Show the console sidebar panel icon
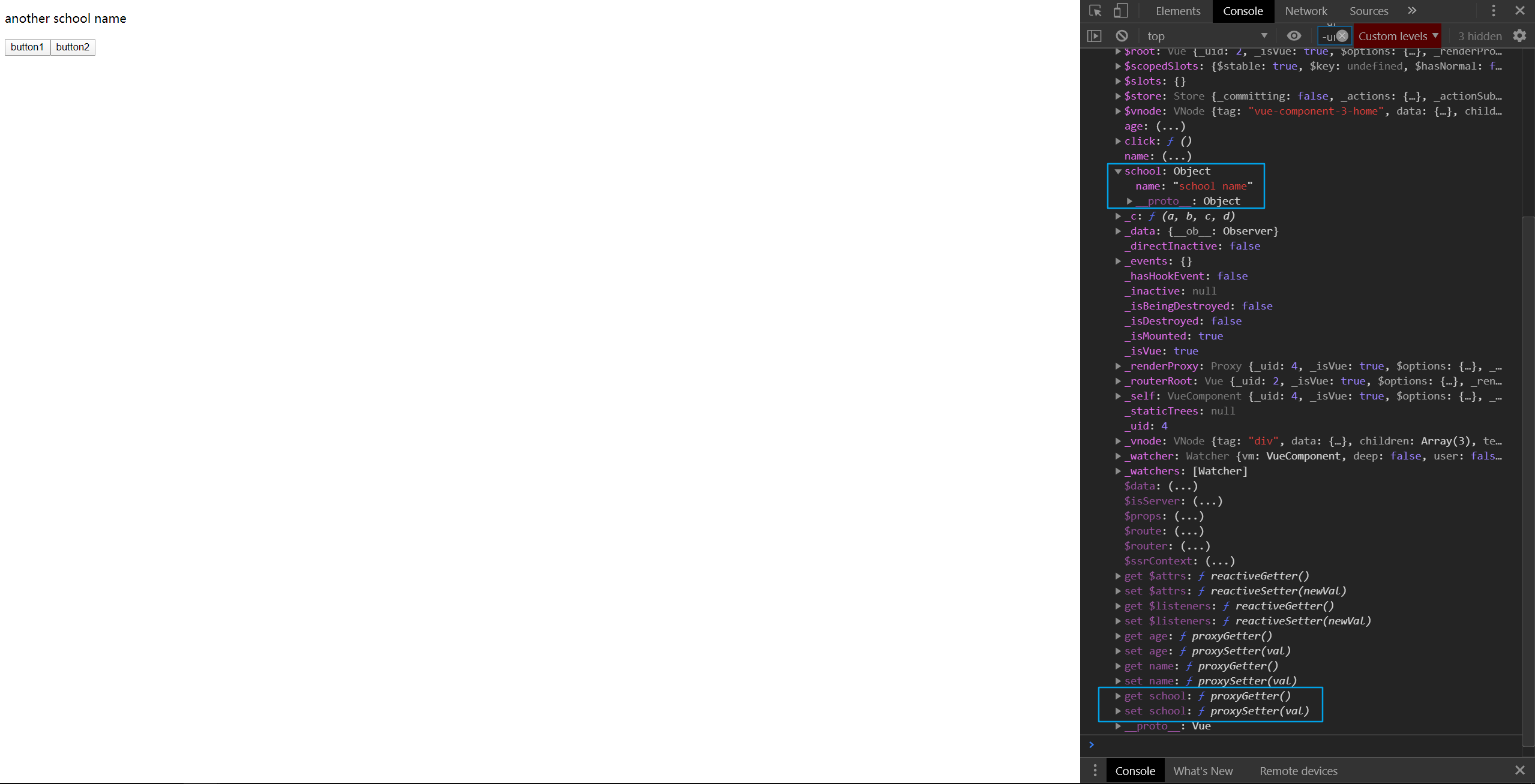The height and width of the screenshot is (784, 1535). click(1095, 36)
